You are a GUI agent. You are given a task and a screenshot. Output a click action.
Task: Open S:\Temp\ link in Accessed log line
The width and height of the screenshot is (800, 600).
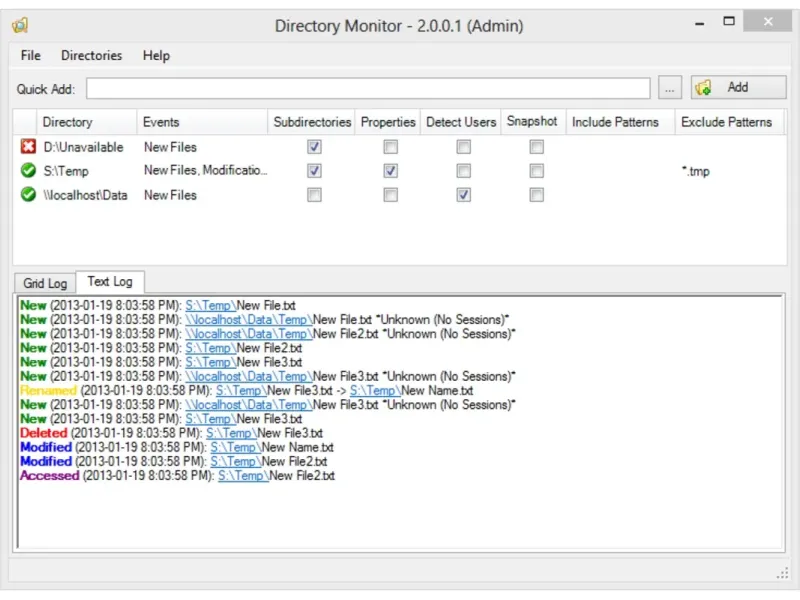243,476
